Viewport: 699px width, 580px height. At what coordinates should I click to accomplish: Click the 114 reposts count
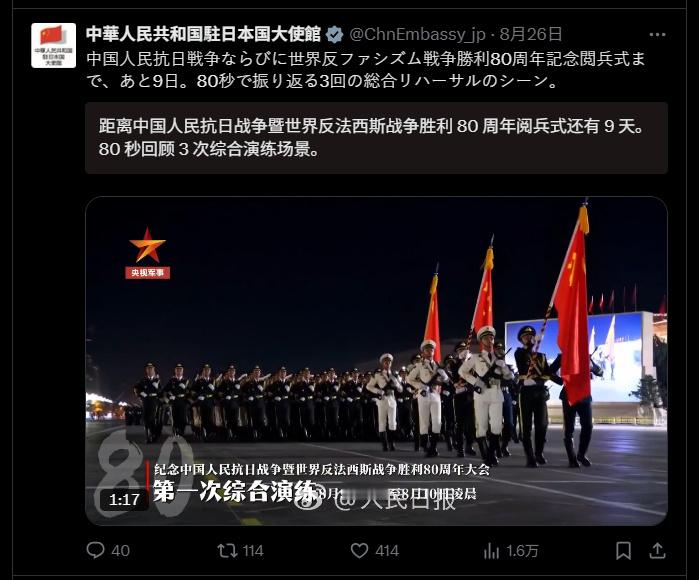tap(253, 551)
